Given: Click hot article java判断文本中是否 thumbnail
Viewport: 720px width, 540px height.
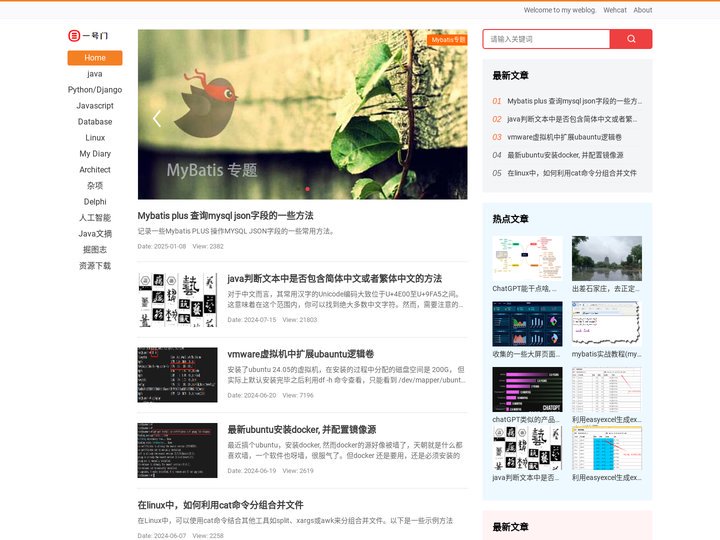Looking at the screenshot, I should coord(527,448).
